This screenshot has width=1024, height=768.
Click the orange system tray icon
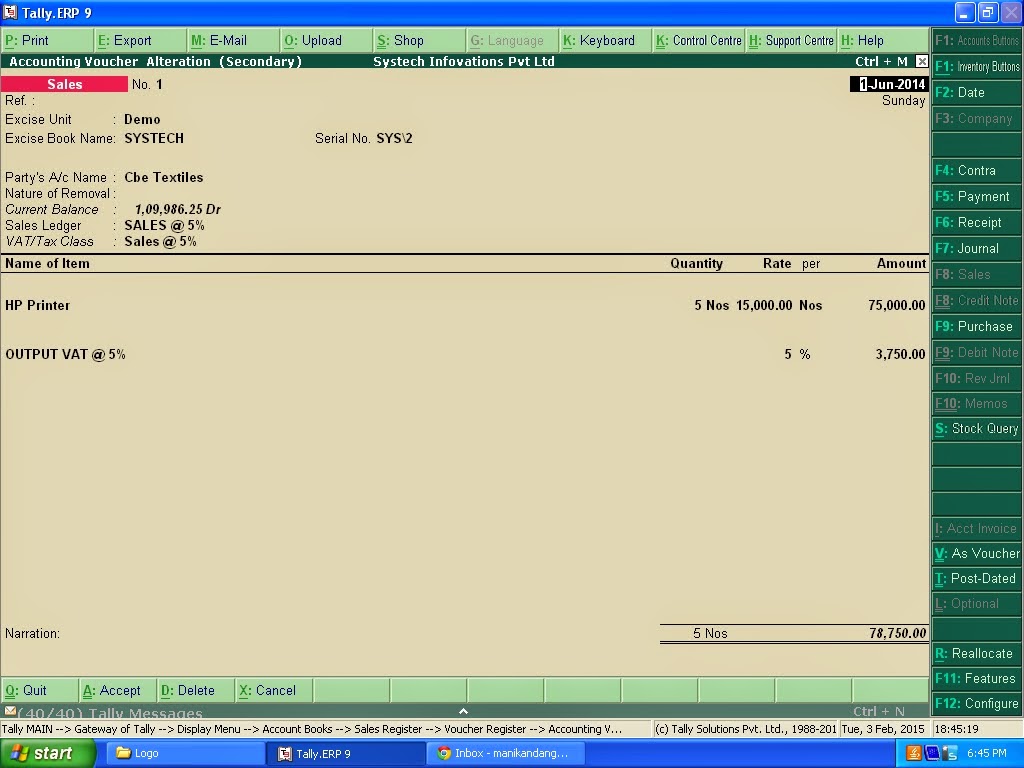click(x=914, y=753)
